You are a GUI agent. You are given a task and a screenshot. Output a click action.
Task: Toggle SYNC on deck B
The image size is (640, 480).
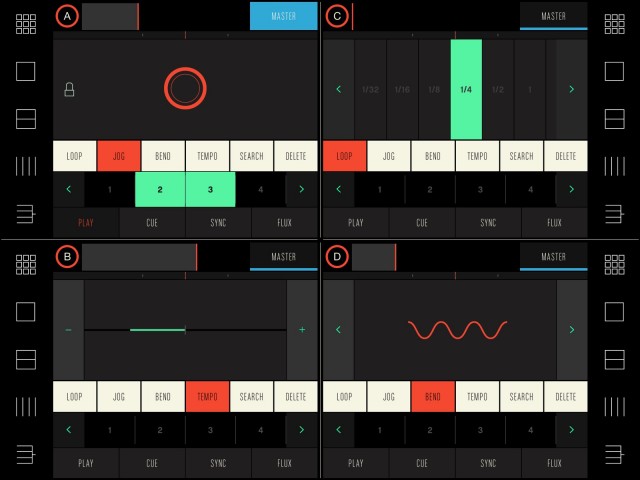(218, 463)
